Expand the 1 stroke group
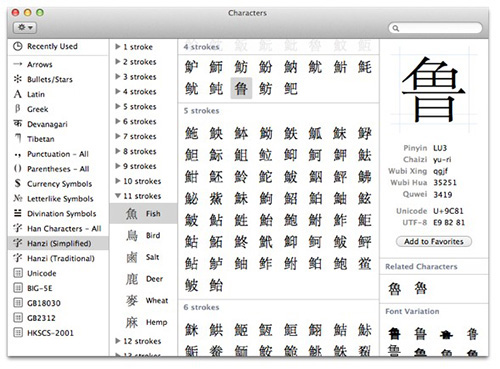Viewport: 500px width, 369px height. click(x=118, y=47)
